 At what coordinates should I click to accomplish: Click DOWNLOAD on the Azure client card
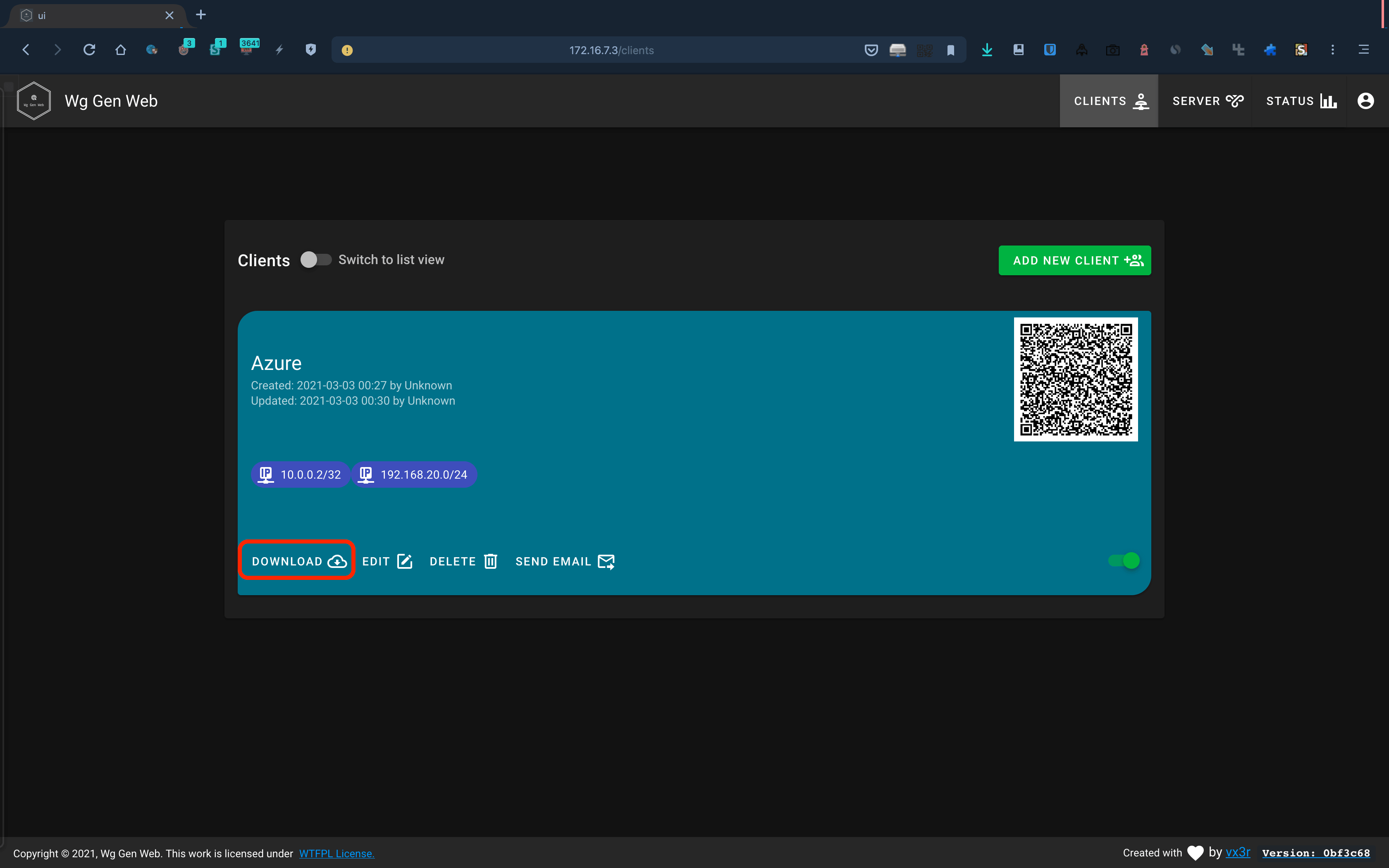(296, 561)
